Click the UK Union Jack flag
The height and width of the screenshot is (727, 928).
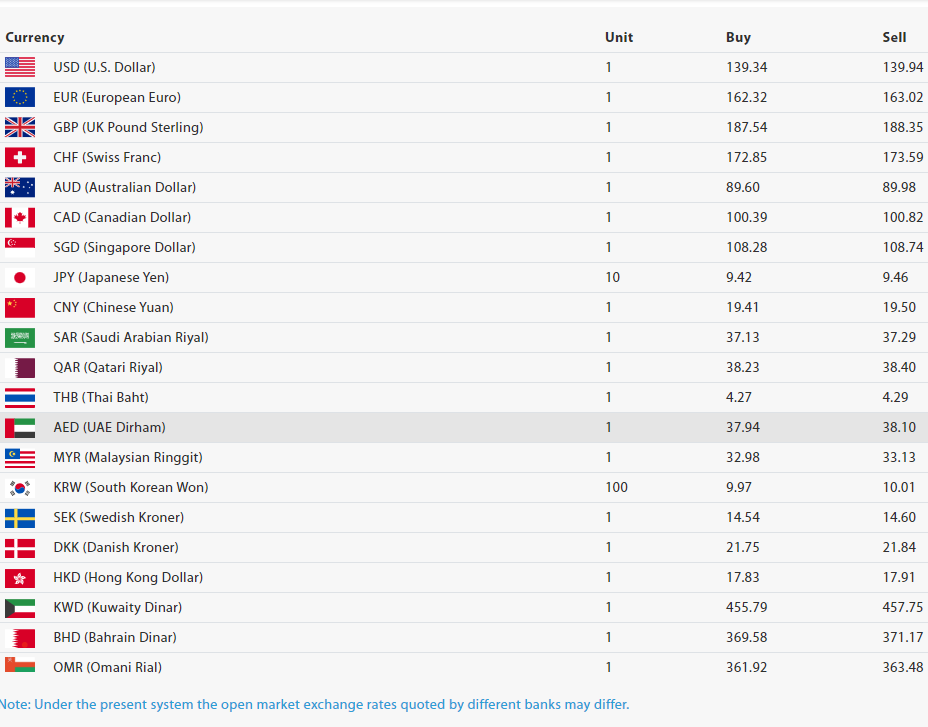point(20,127)
